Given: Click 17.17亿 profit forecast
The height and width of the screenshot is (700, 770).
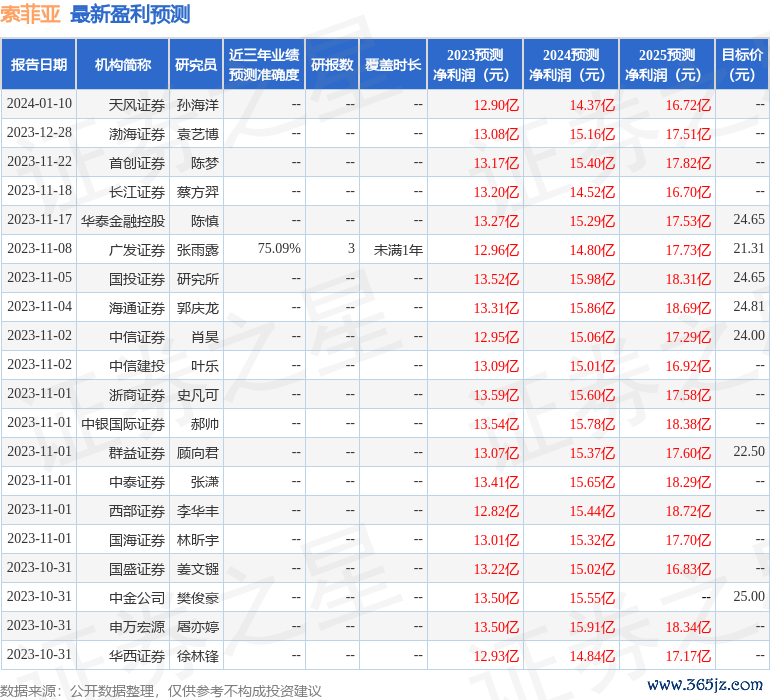Looking at the screenshot, I should (688, 656).
